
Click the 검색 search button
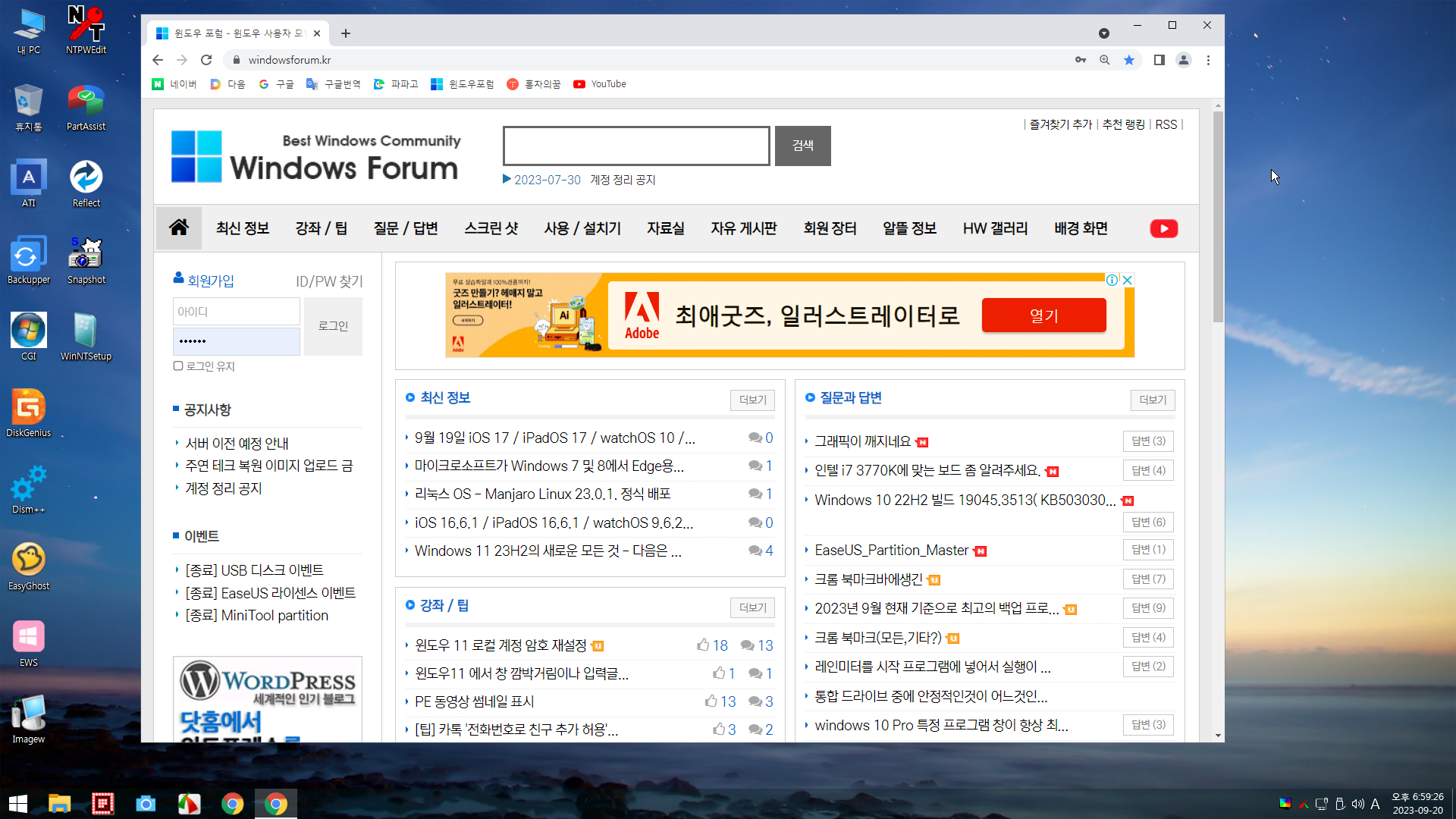click(x=803, y=146)
